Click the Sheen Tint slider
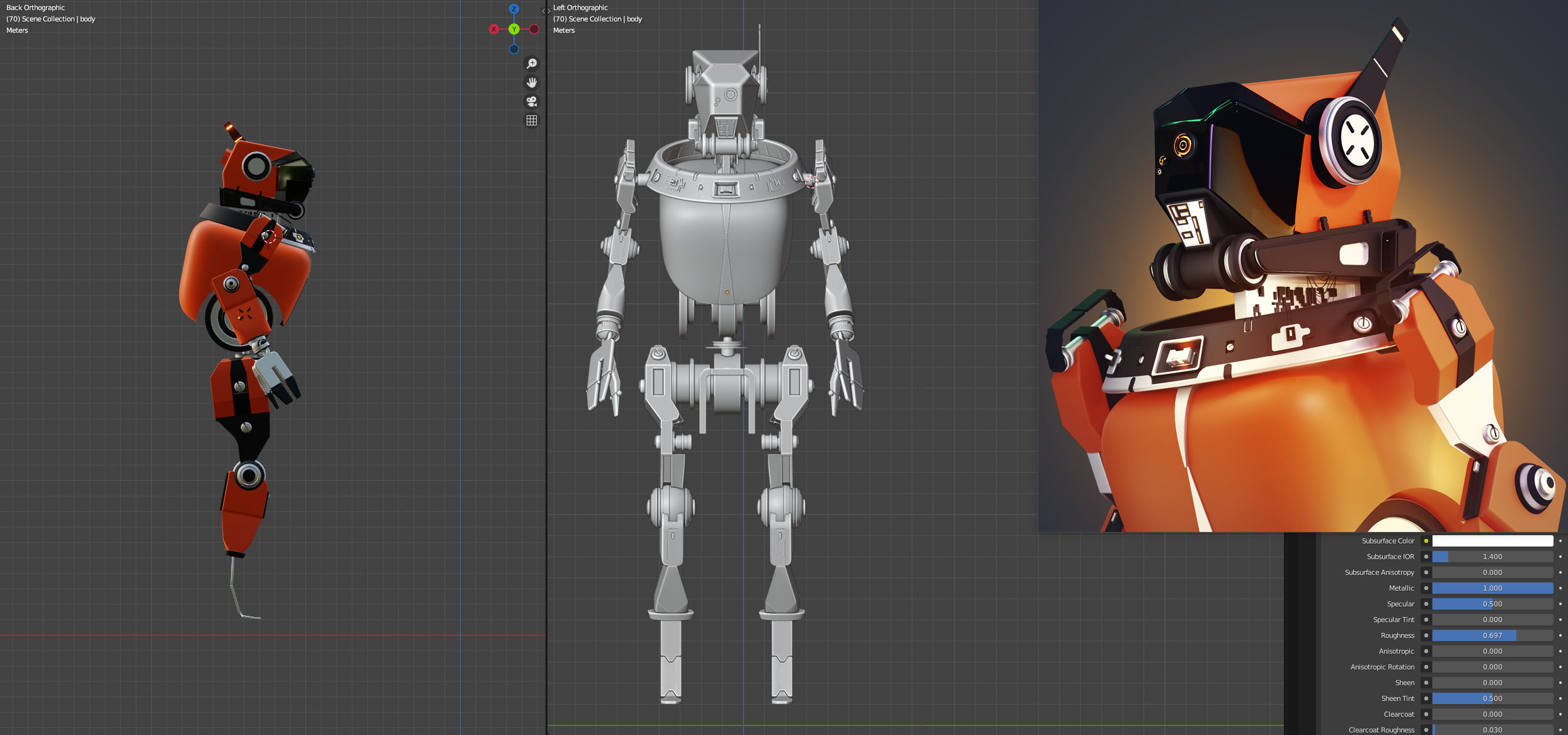 point(1492,698)
